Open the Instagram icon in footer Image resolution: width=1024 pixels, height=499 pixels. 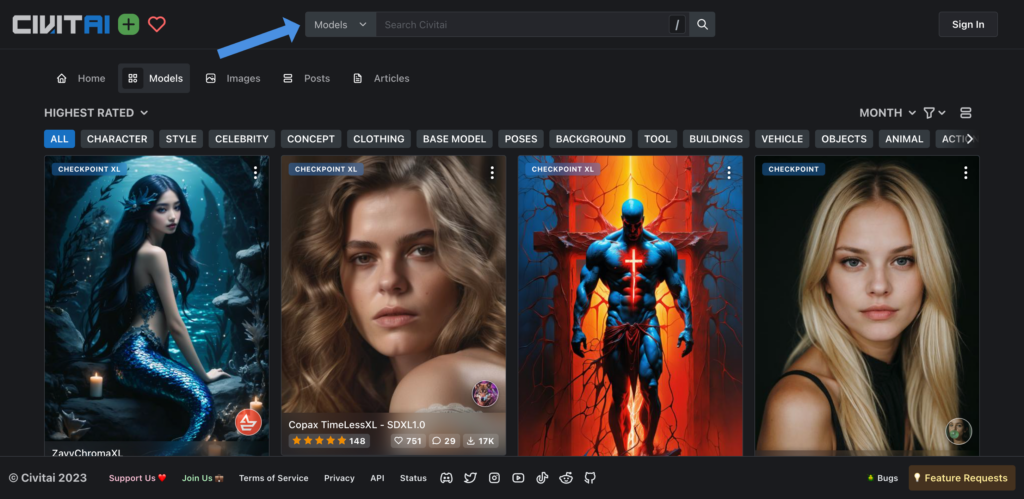tap(494, 478)
